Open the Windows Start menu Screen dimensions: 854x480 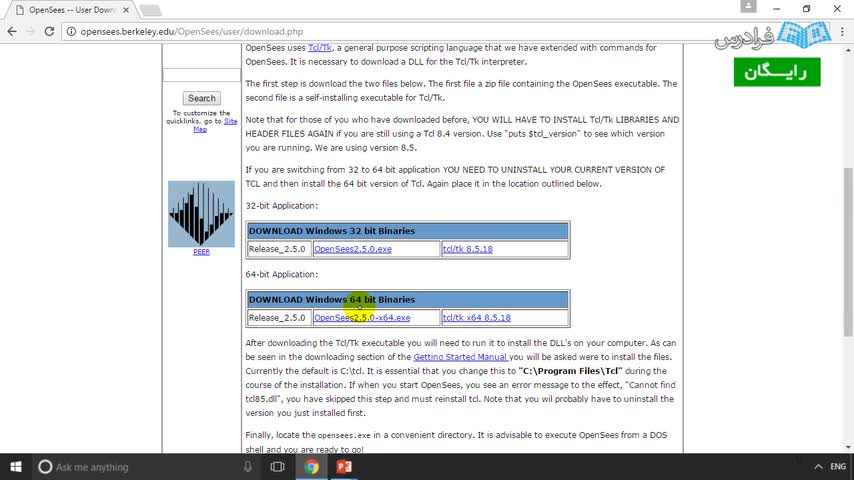16,467
